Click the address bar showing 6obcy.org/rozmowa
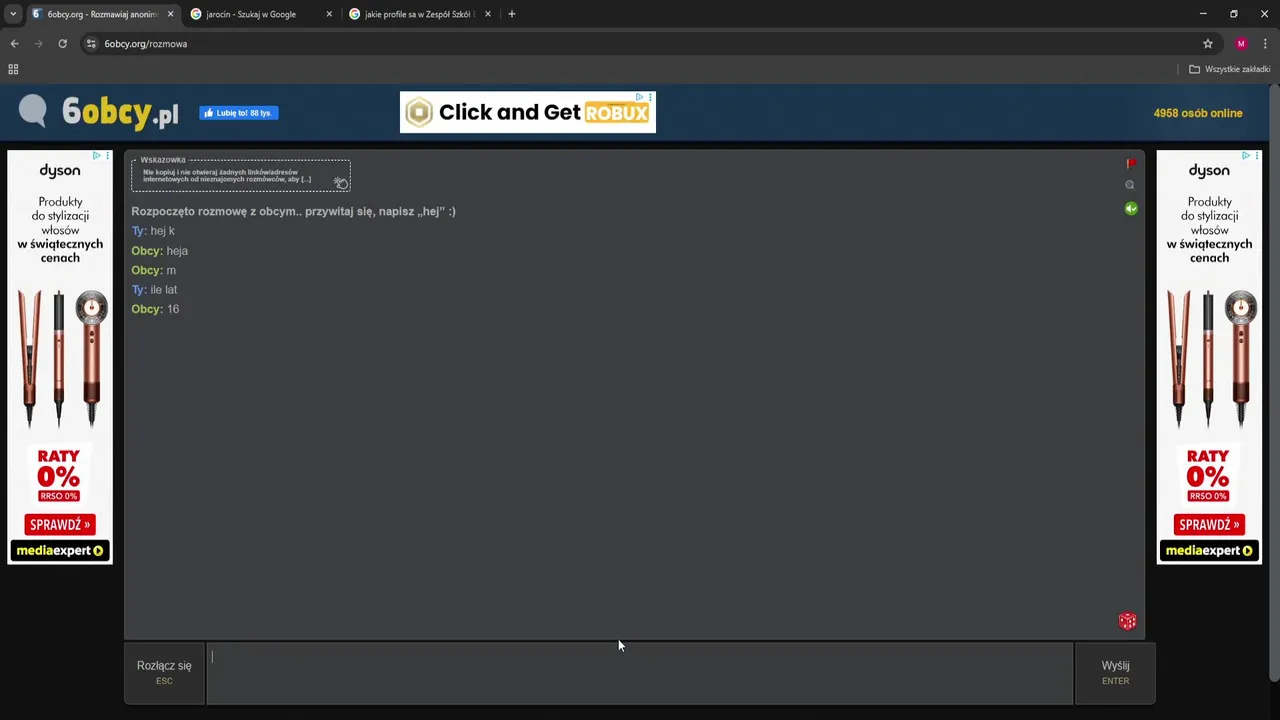The image size is (1280, 720). [x=640, y=44]
